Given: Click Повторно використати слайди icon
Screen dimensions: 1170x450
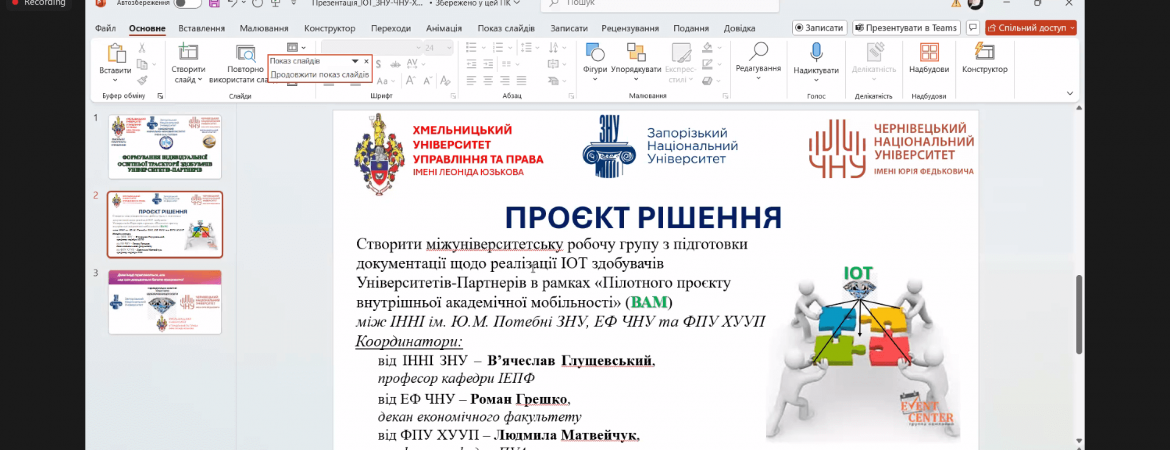Looking at the screenshot, I should tap(245, 52).
